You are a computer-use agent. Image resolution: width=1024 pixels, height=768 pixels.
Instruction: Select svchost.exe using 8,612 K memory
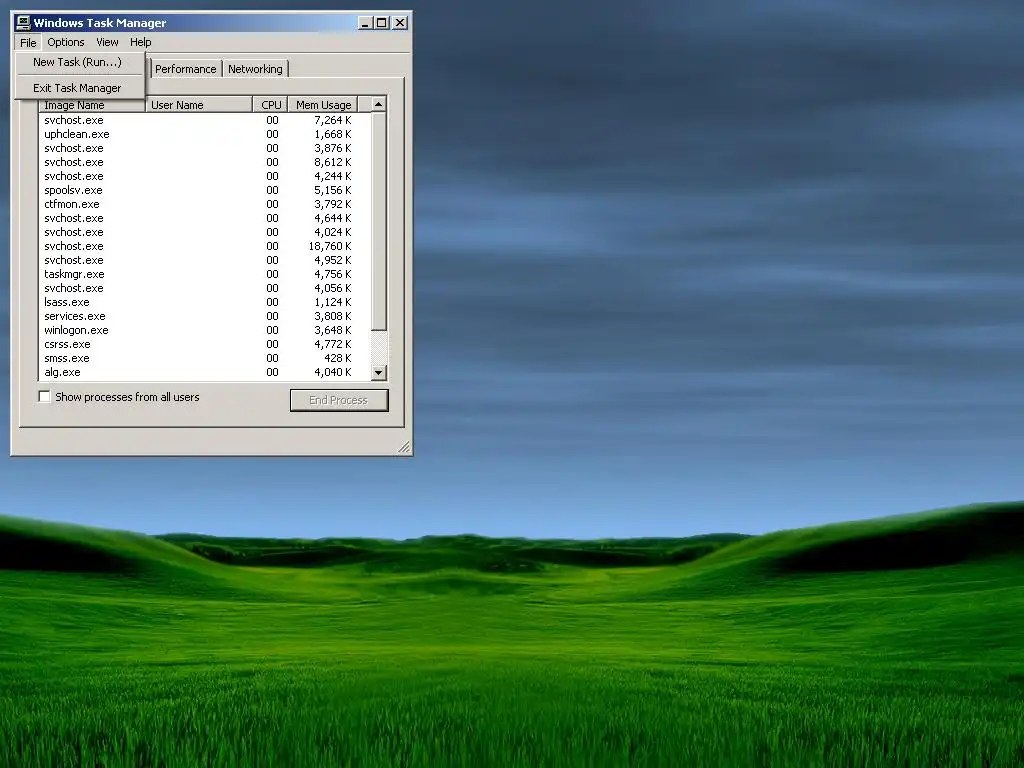coord(204,162)
